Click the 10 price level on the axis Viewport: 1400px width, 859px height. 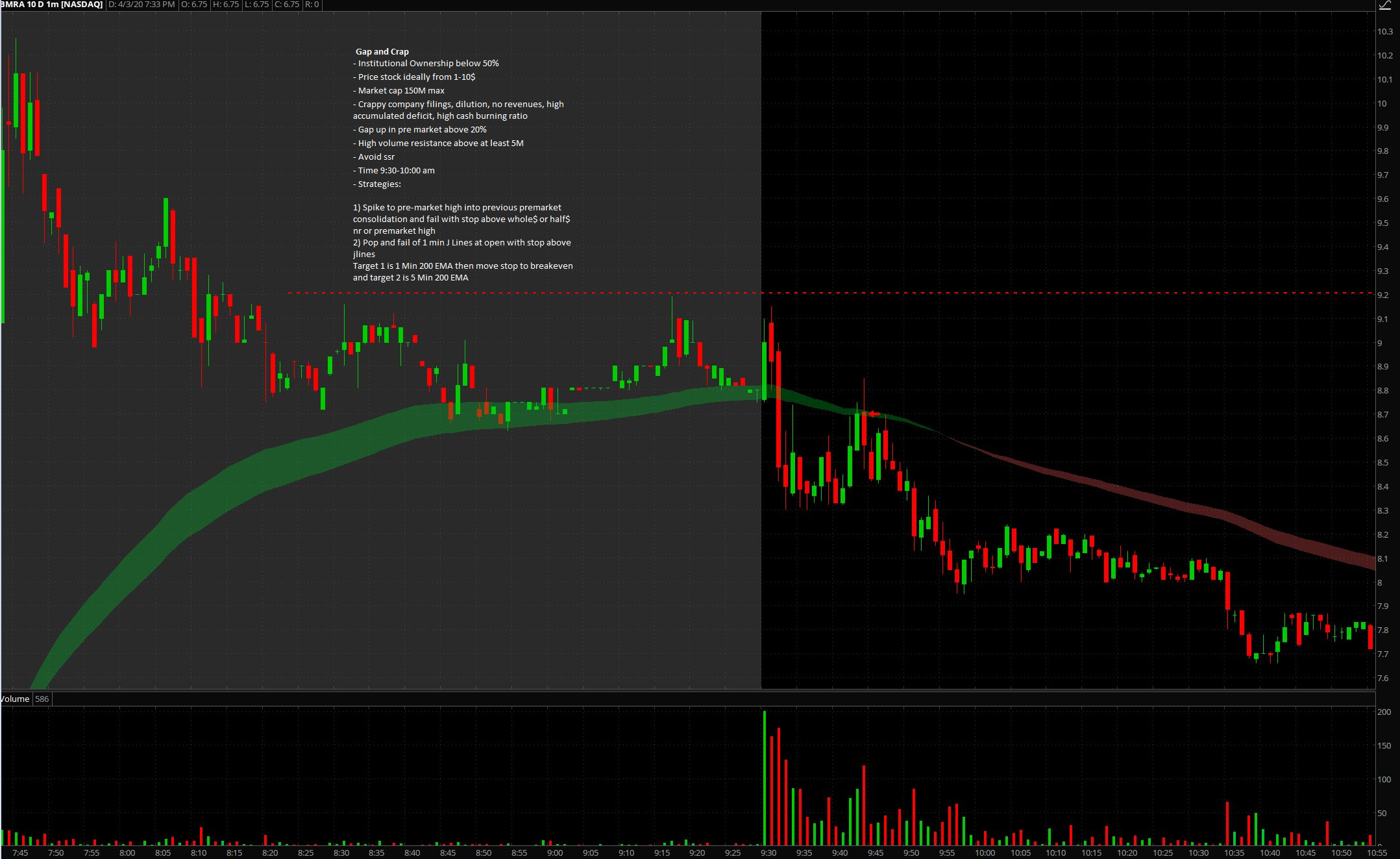coord(1382,103)
